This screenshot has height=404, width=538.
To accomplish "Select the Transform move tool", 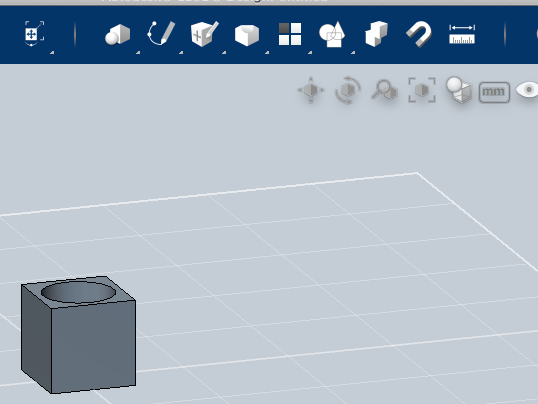I will point(34,34).
